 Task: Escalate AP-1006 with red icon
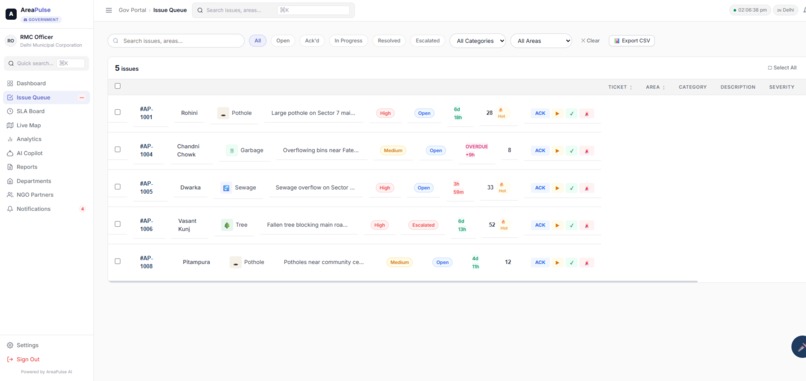tap(587, 225)
